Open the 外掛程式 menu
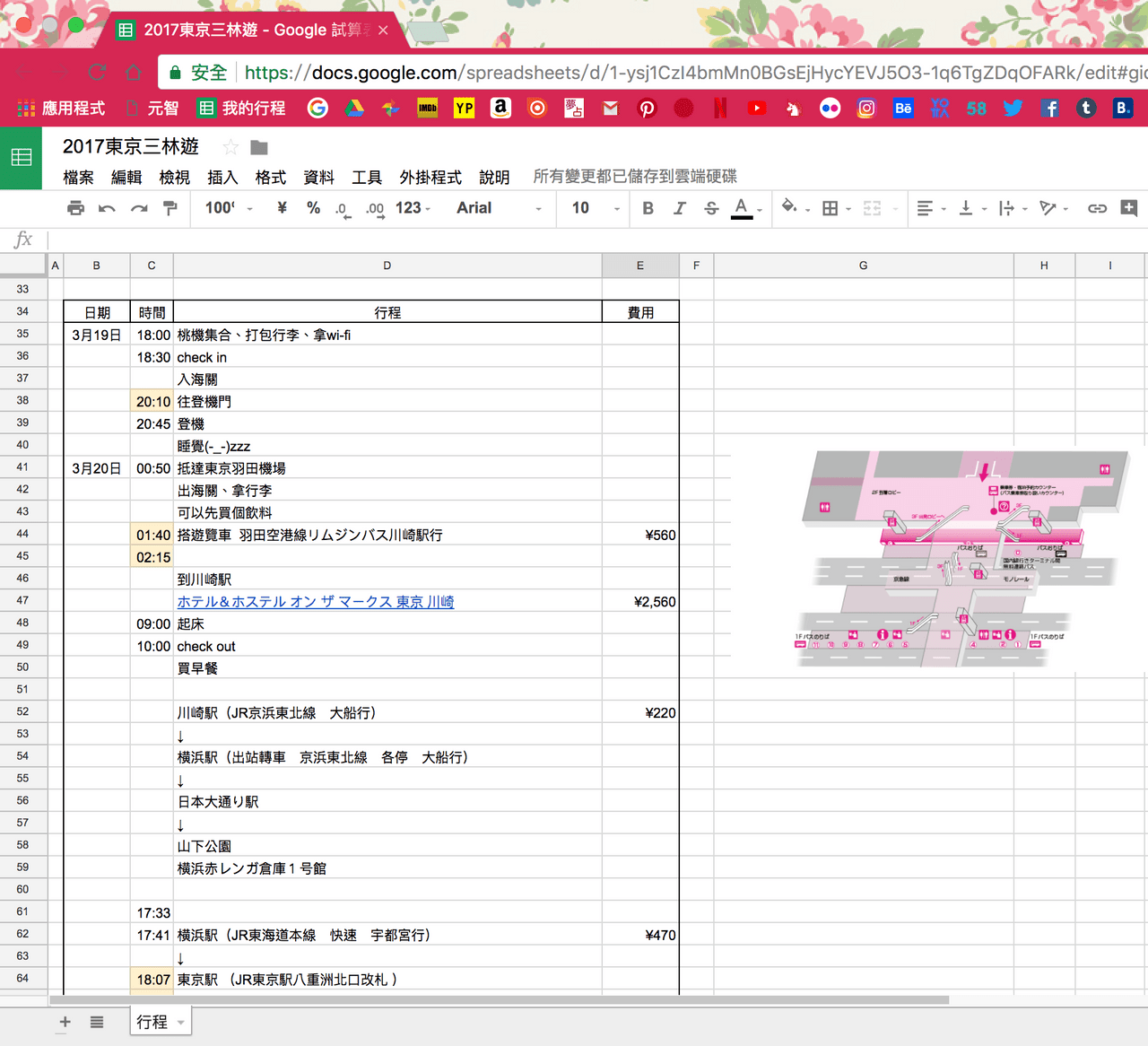1148x1046 pixels. point(430,178)
